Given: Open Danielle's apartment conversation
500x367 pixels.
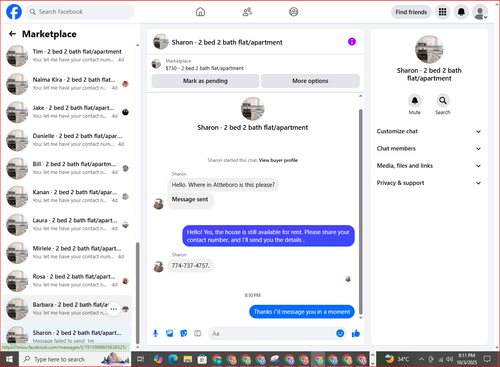Looking at the screenshot, I should tap(68, 140).
